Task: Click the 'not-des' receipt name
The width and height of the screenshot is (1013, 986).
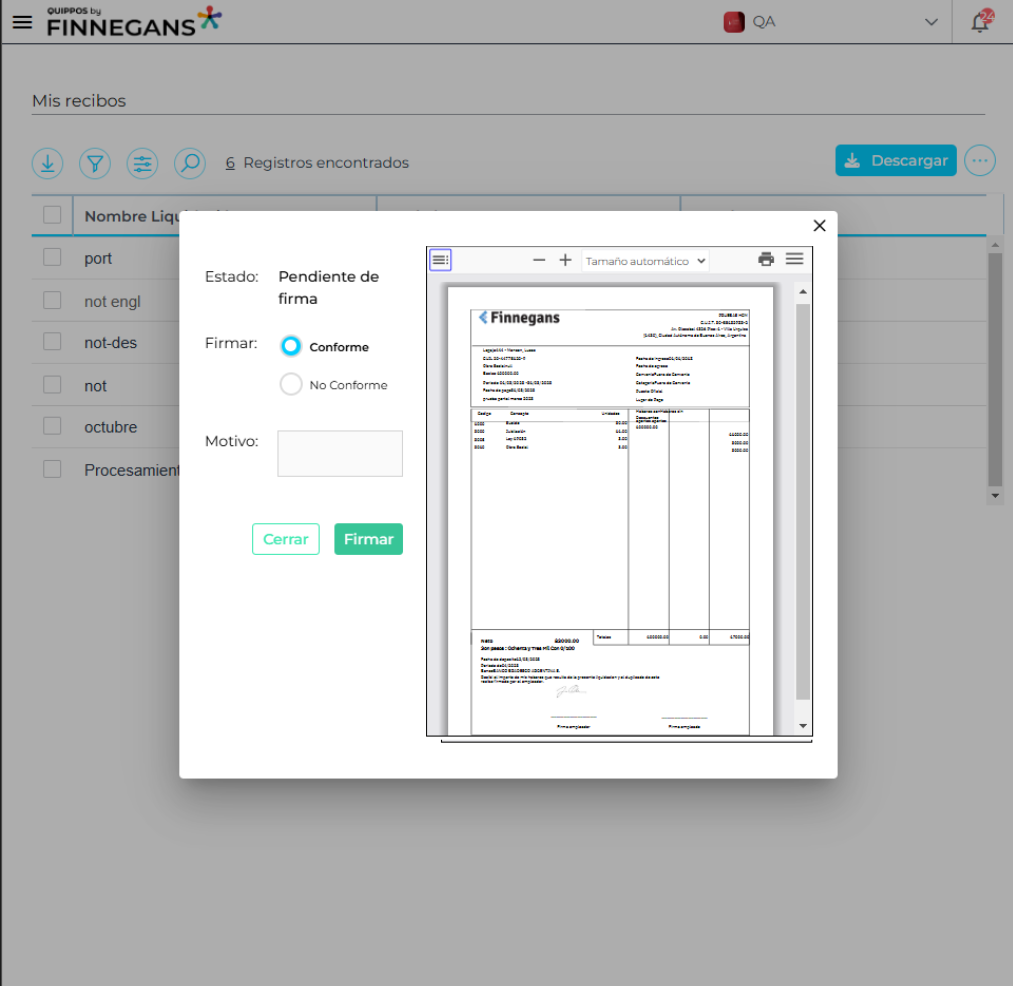Action: tap(110, 343)
